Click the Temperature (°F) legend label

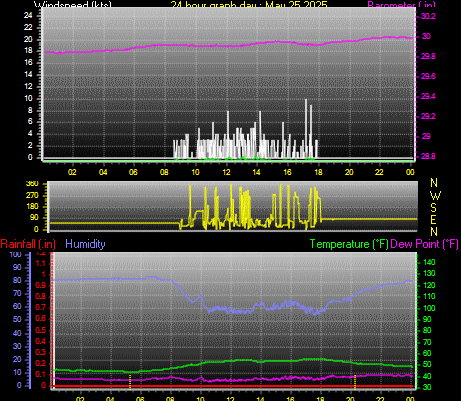coord(349,244)
